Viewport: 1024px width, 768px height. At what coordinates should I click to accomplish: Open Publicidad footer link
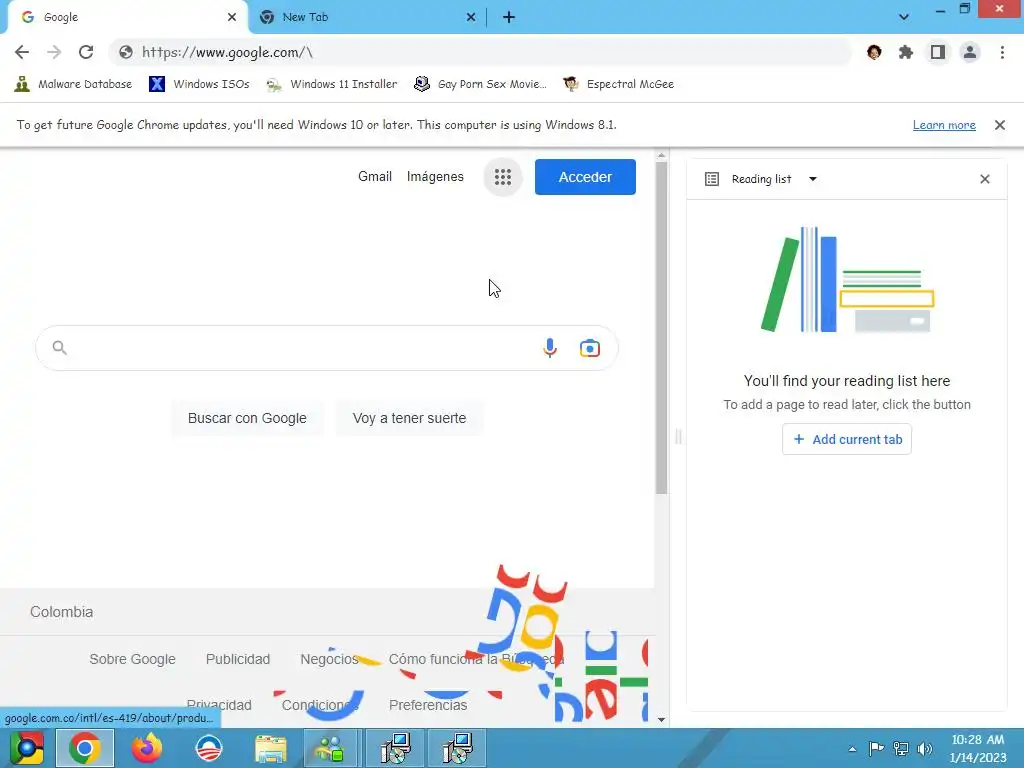(238, 659)
